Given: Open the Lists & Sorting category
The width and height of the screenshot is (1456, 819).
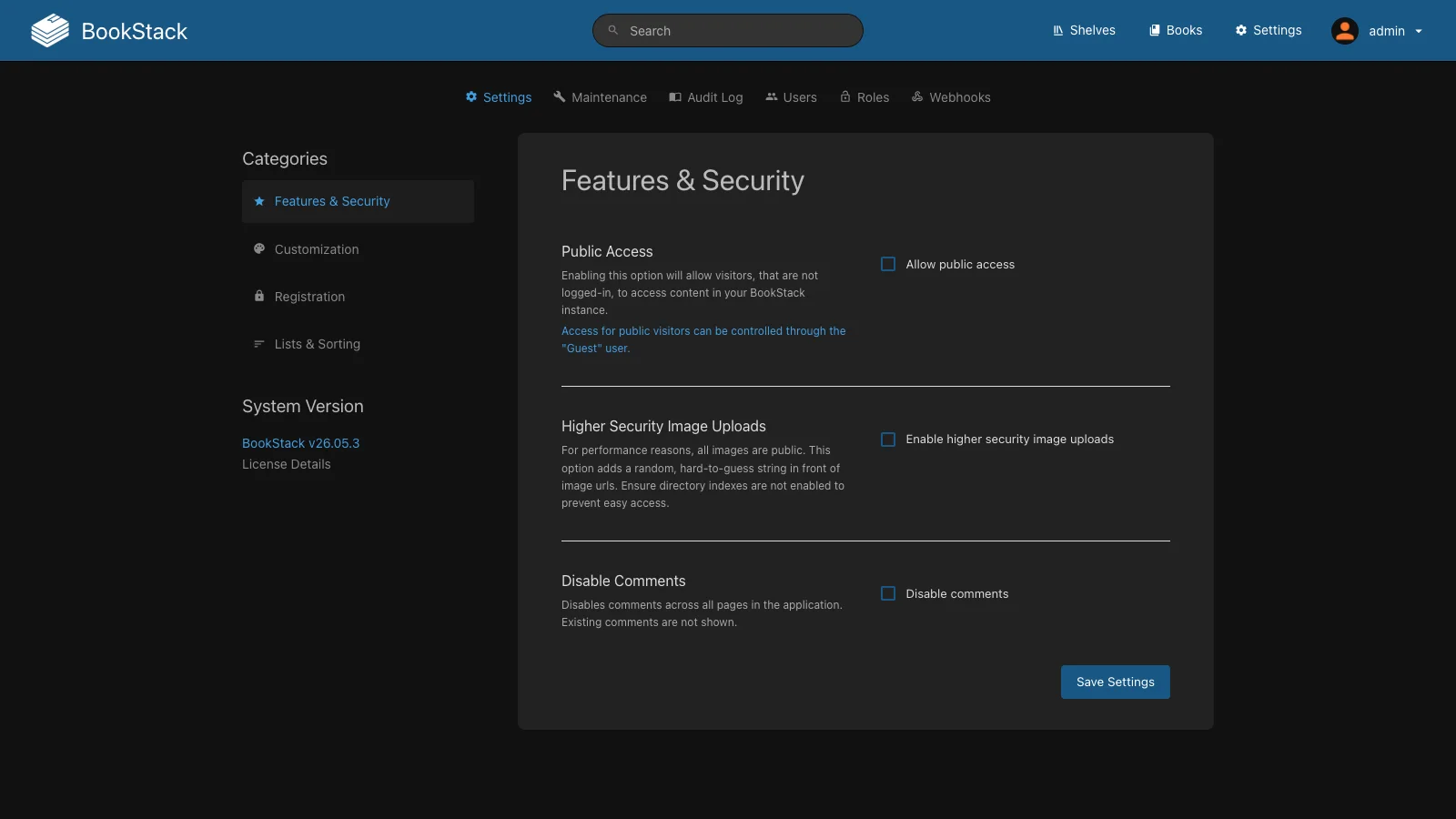Looking at the screenshot, I should point(358,343).
